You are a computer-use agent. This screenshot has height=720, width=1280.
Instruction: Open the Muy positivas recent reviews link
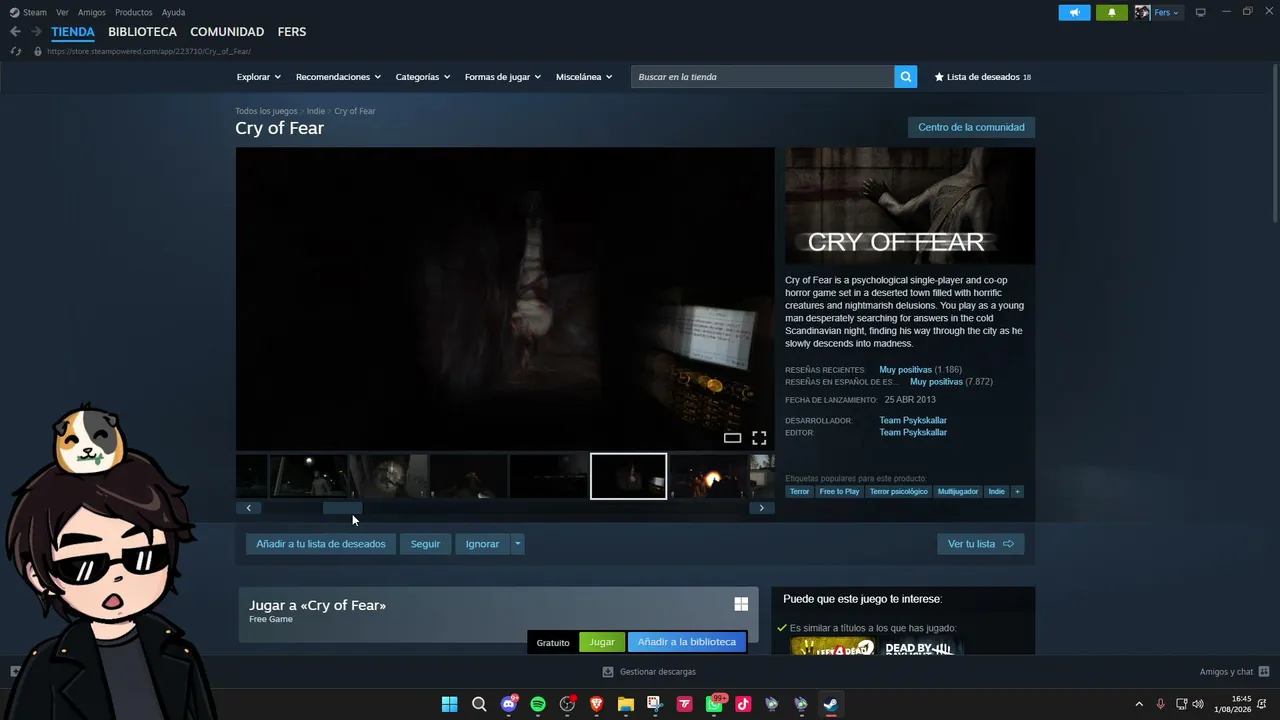point(905,370)
